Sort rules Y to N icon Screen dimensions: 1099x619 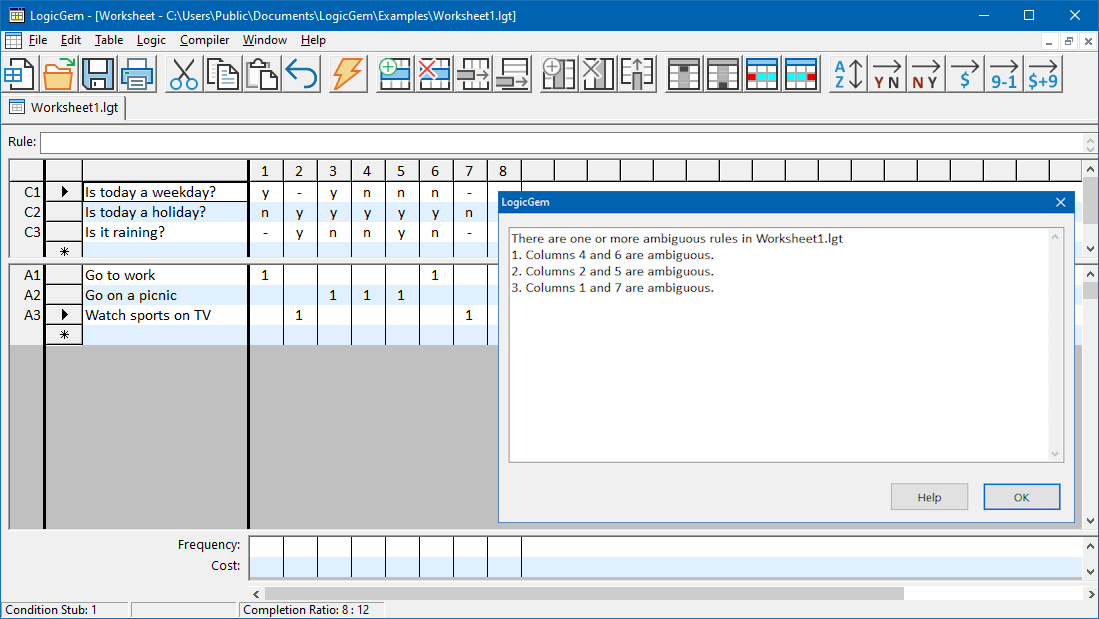tap(887, 74)
